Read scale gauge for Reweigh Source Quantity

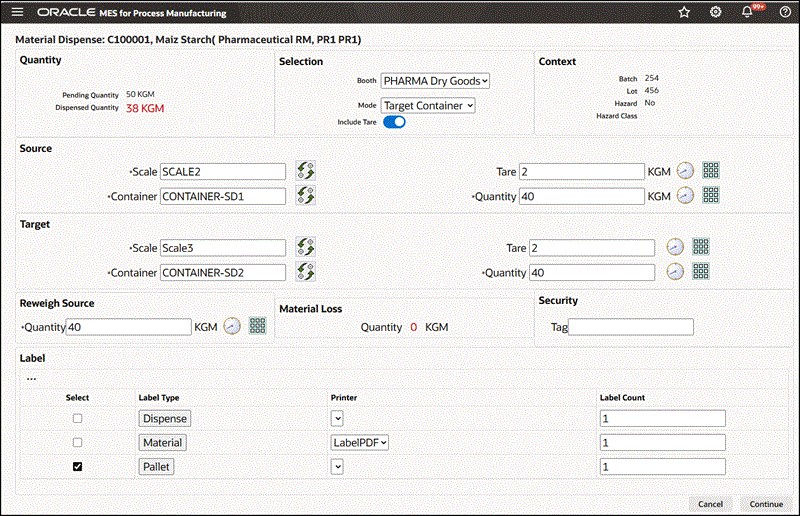232,326
